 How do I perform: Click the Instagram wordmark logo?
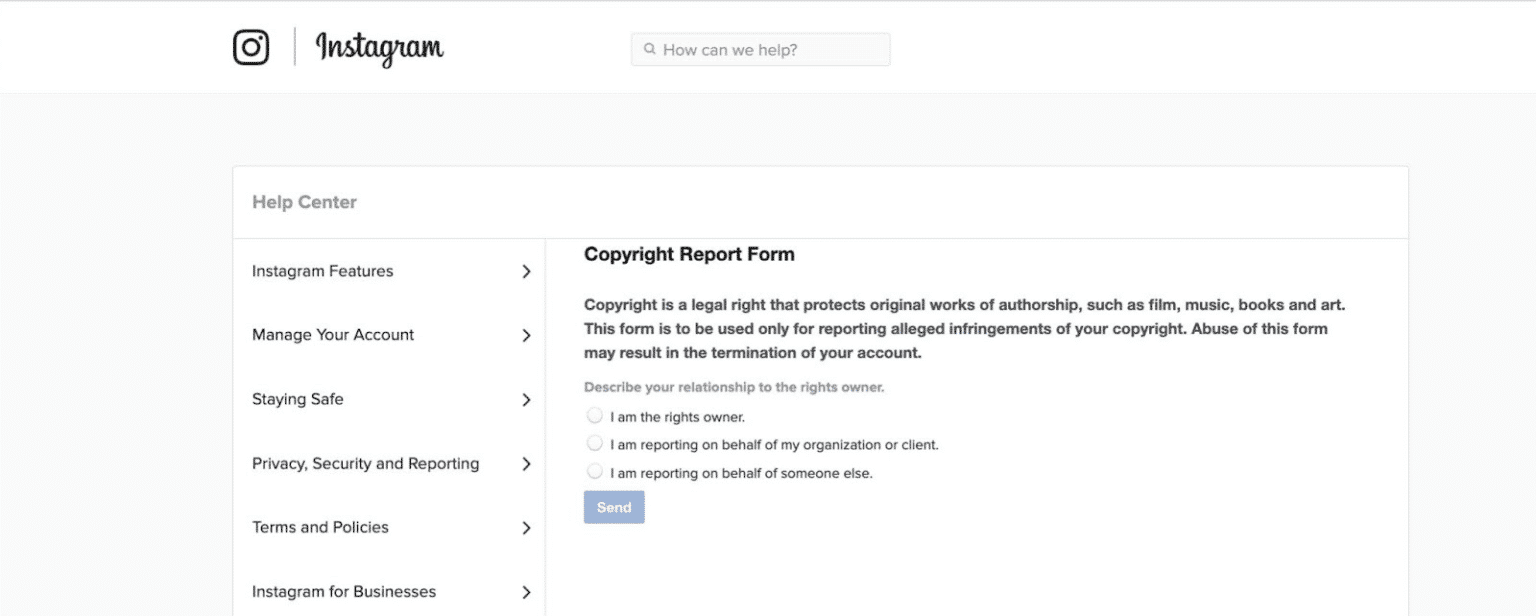pyautogui.click(x=380, y=48)
